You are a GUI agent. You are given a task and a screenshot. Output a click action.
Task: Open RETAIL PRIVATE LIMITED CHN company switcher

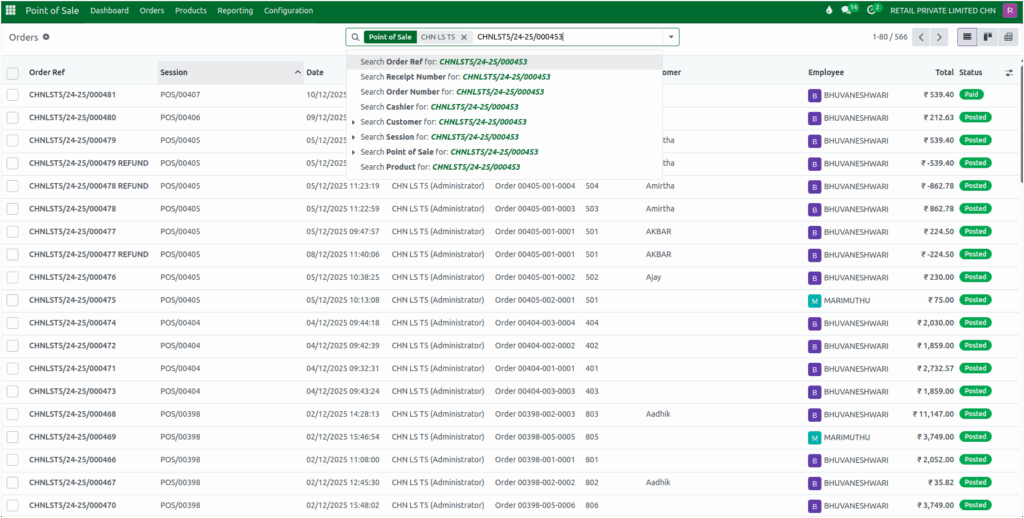tap(943, 10)
